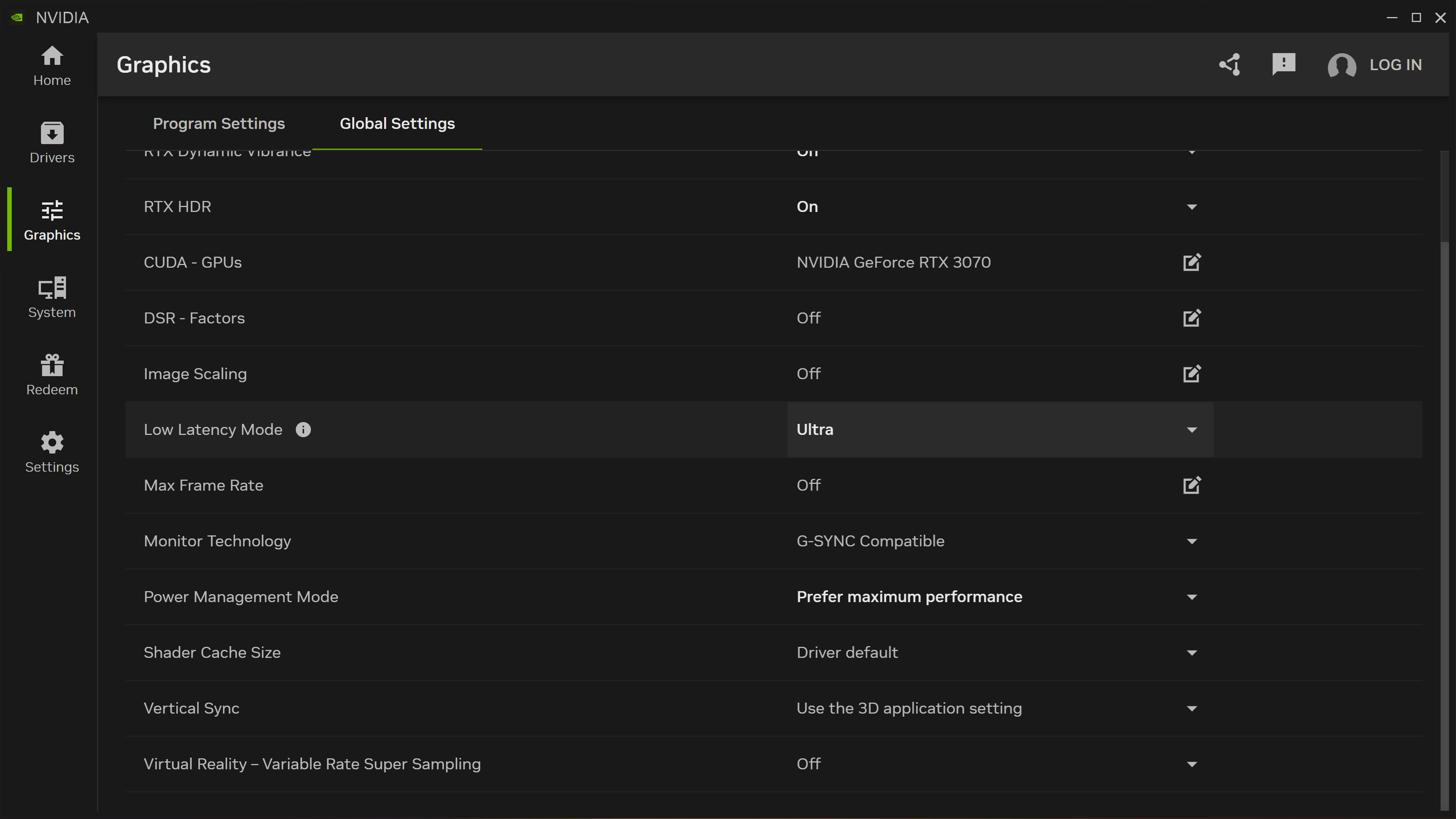Open the Monitor Technology dropdown

point(1191,541)
